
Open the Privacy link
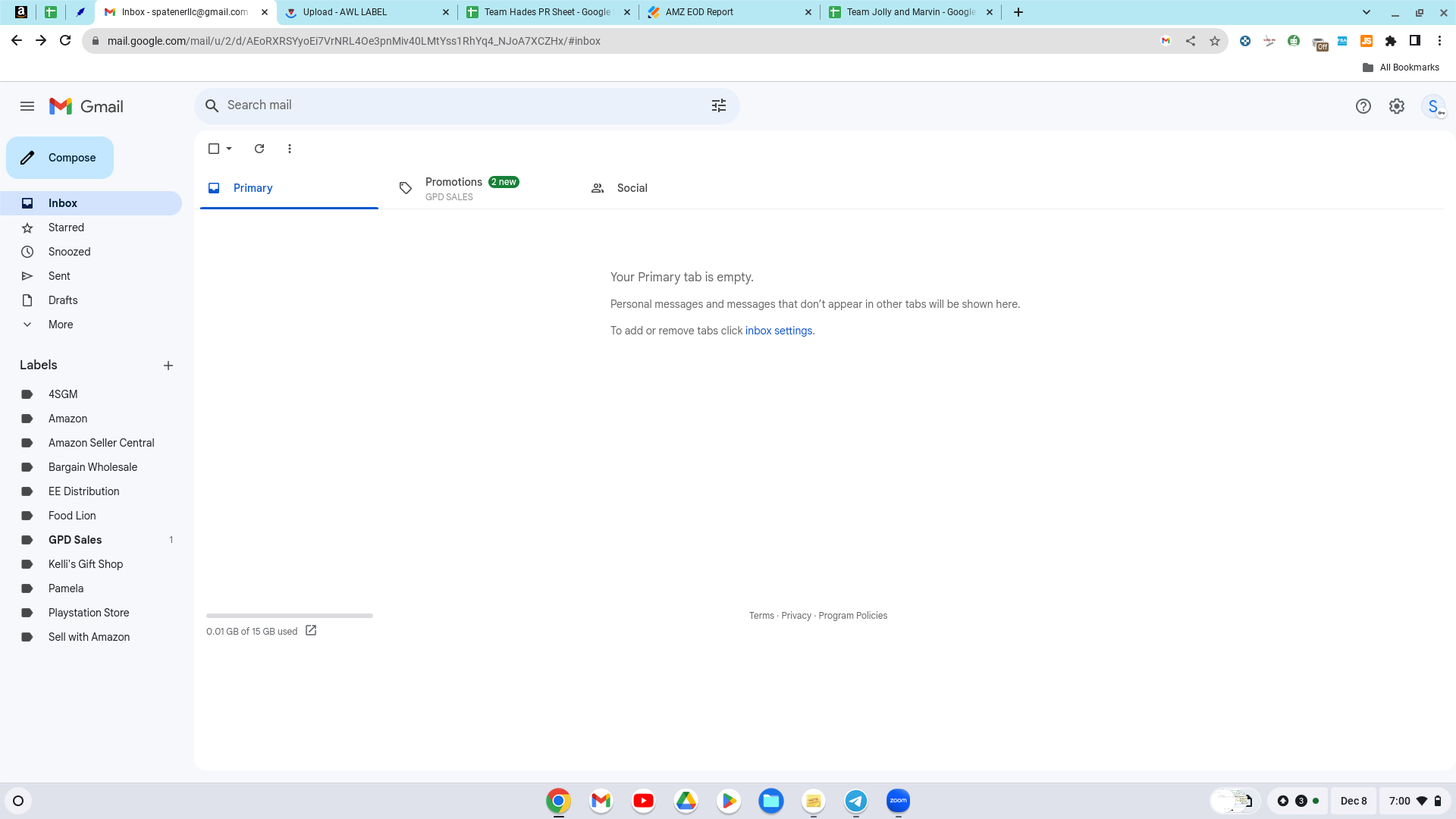click(x=796, y=616)
